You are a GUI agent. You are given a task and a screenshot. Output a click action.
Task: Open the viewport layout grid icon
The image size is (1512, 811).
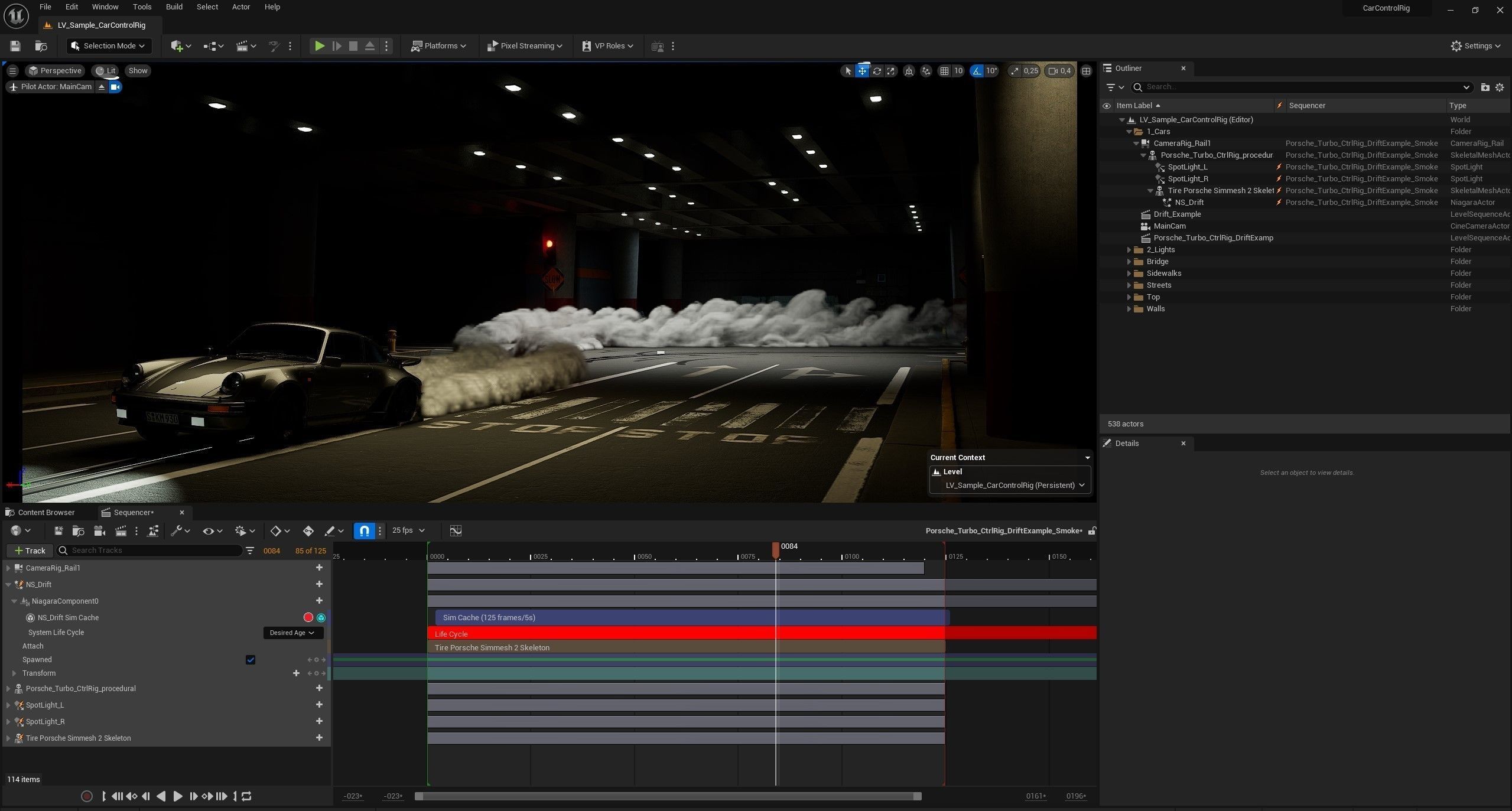coord(1086,71)
